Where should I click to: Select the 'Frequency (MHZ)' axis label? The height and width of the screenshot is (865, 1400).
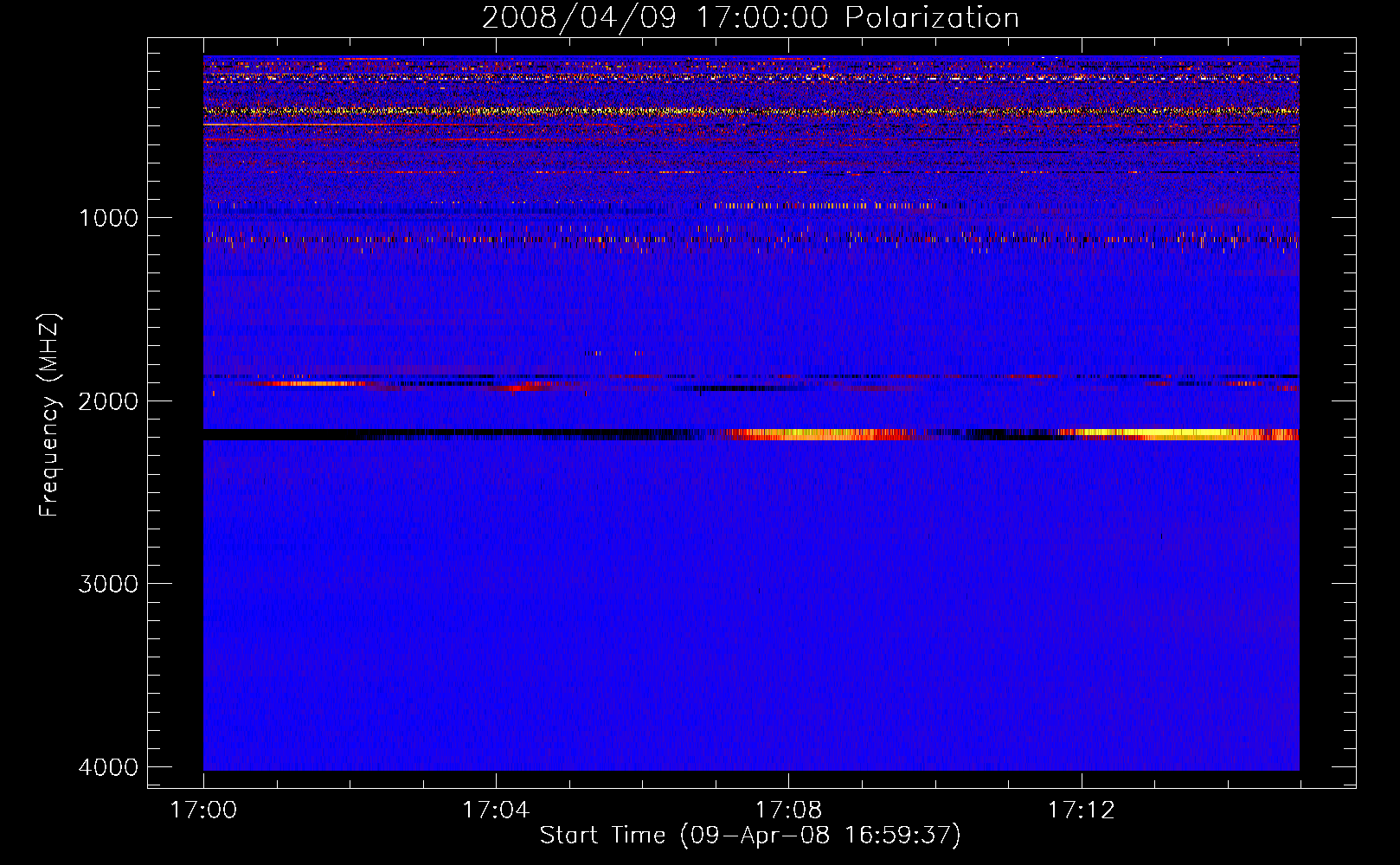49,415
